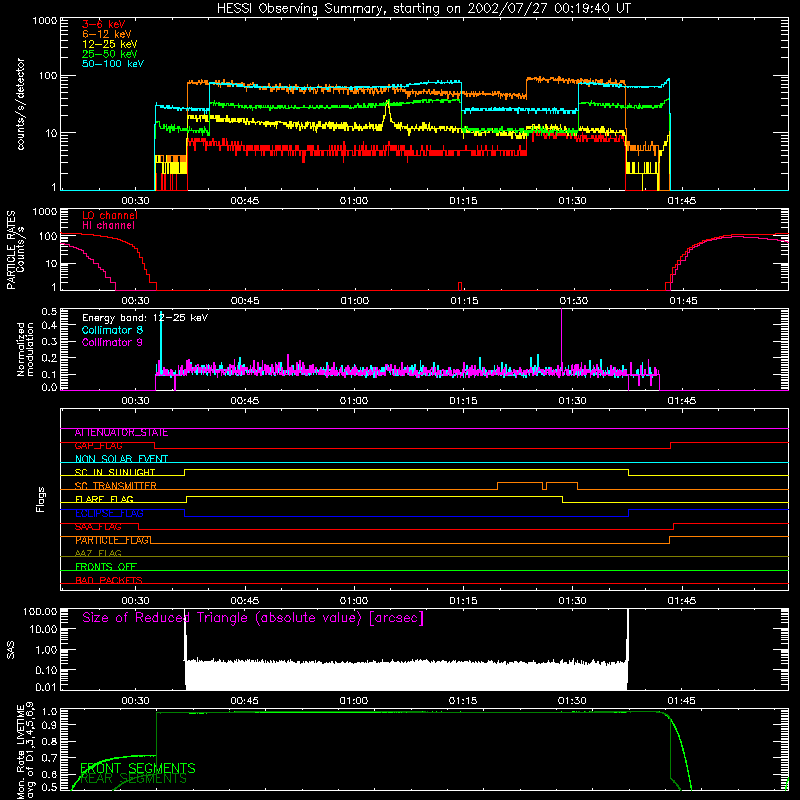Click the Size of Reduced Triangle label

(253, 618)
